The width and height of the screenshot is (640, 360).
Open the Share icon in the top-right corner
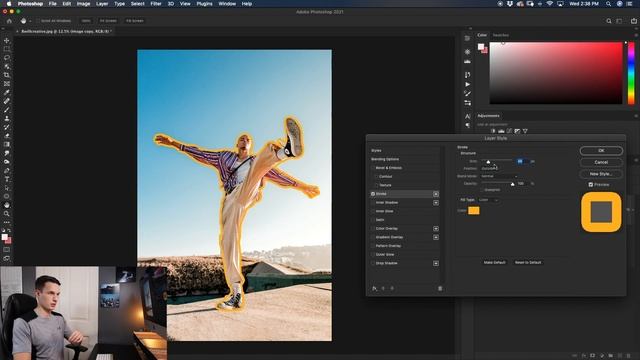[x=633, y=21]
